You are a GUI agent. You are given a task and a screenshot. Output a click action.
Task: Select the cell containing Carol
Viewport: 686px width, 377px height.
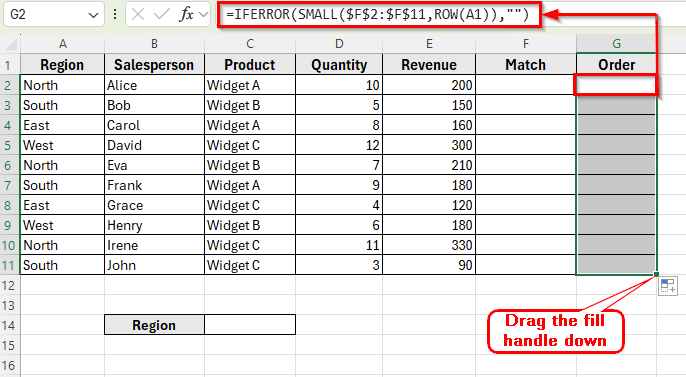(154, 125)
